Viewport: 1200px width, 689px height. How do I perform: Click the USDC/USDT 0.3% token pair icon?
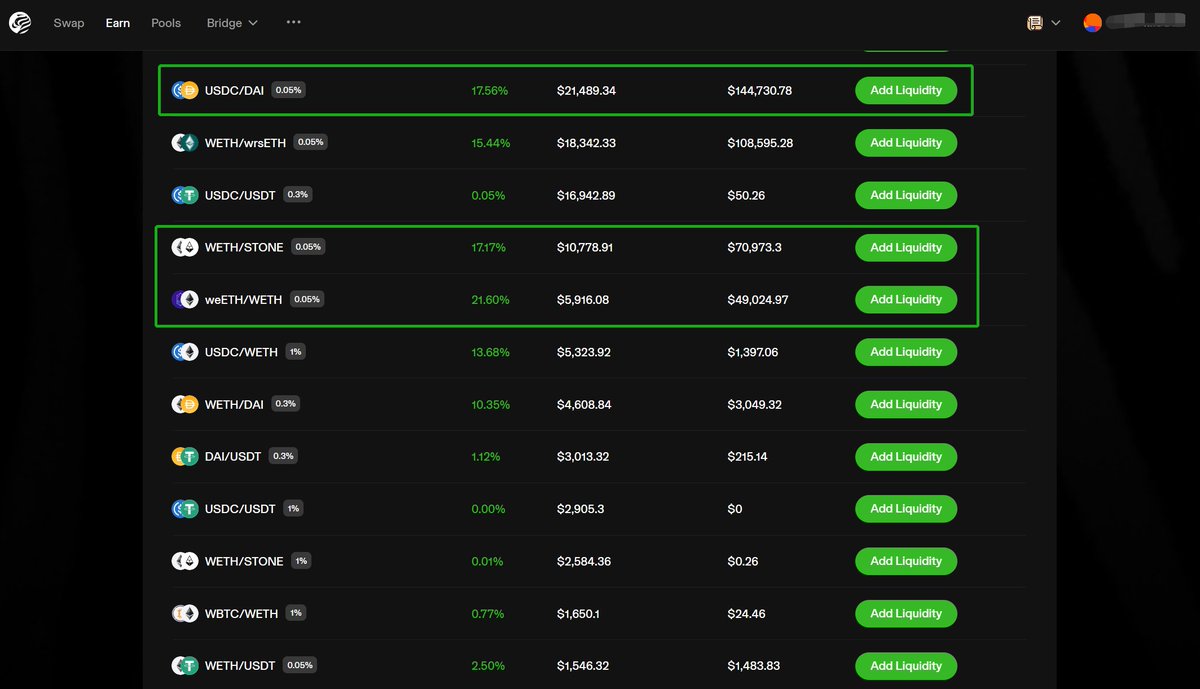pos(185,195)
